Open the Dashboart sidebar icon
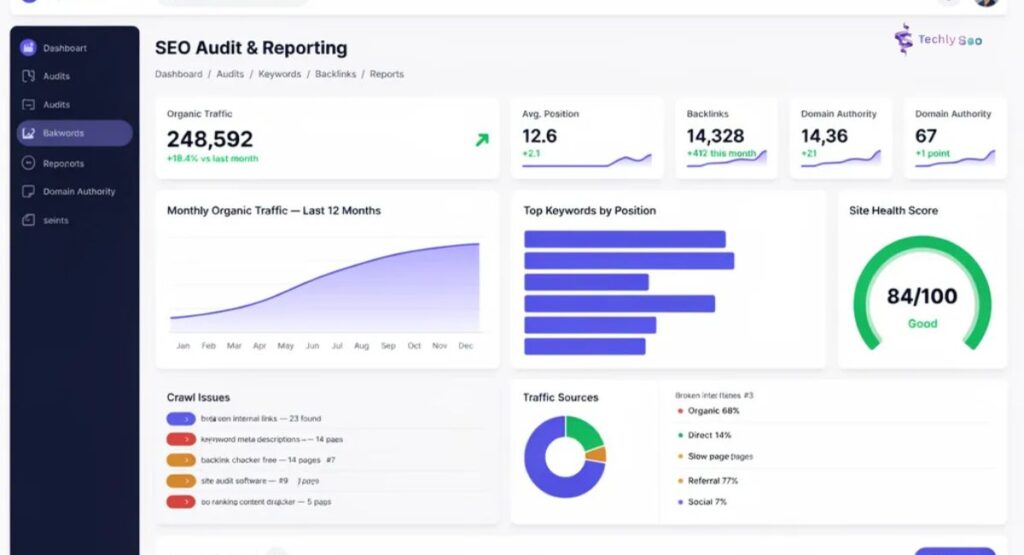This screenshot has height=555, width=1024. 28,47
